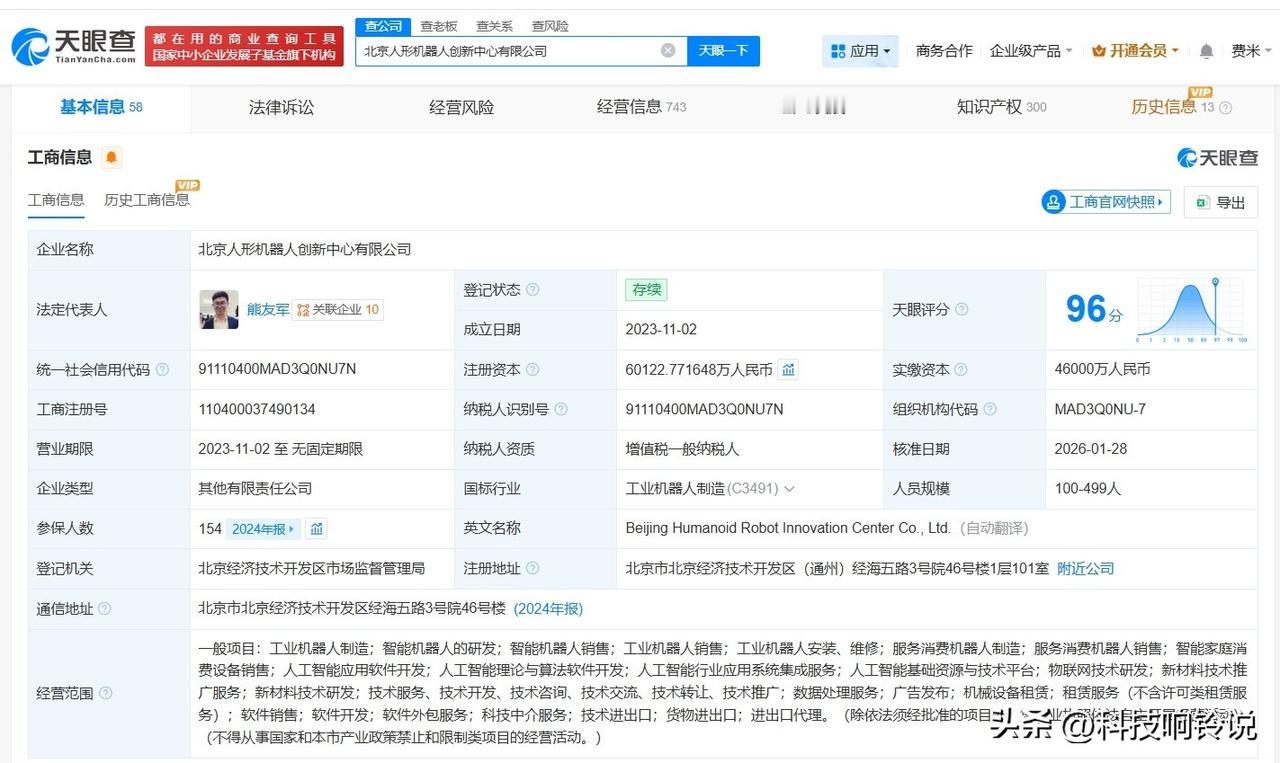Screen dimensions: 1280x763
Task: Click the red promotional banner in header
Action: 244,46
